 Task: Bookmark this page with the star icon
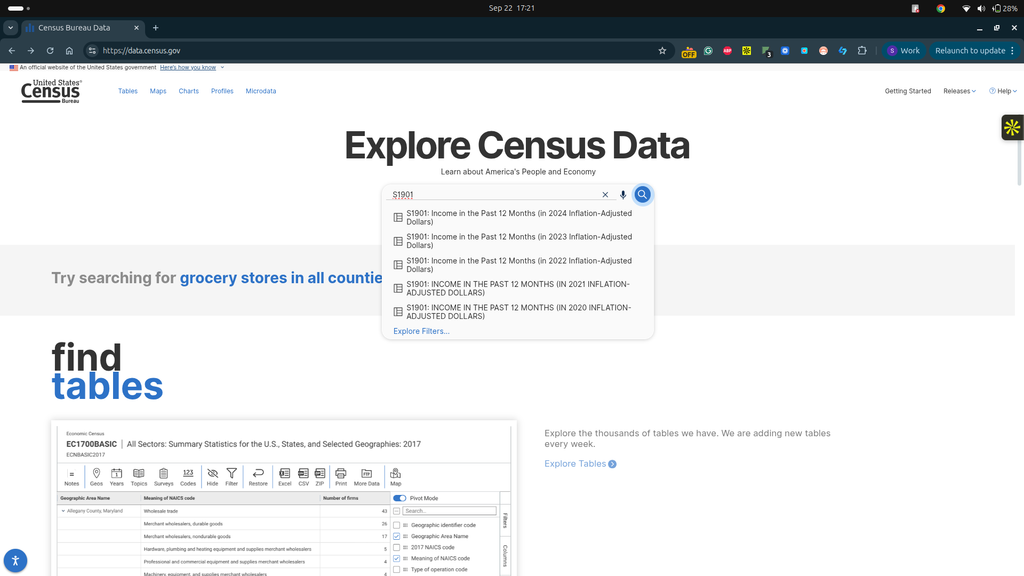tap(662, 50)
